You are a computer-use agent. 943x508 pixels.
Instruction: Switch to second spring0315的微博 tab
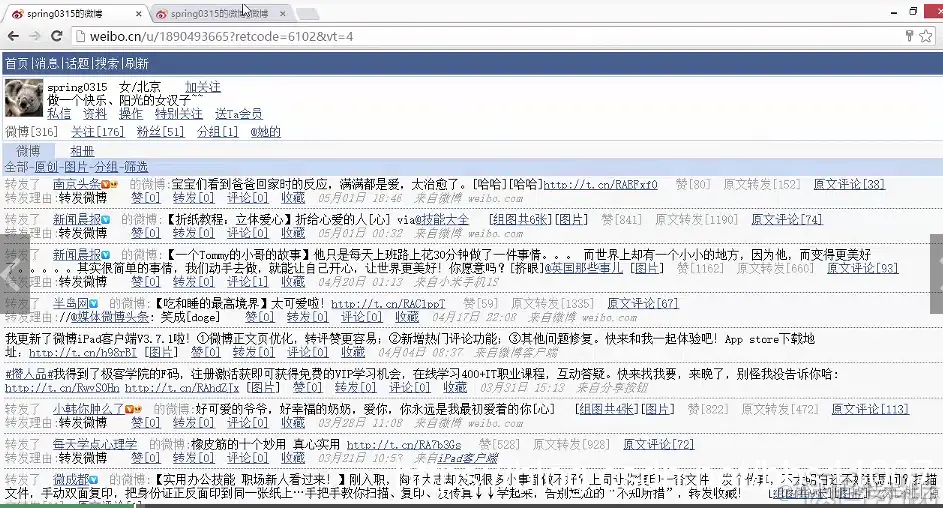[220, 13]
